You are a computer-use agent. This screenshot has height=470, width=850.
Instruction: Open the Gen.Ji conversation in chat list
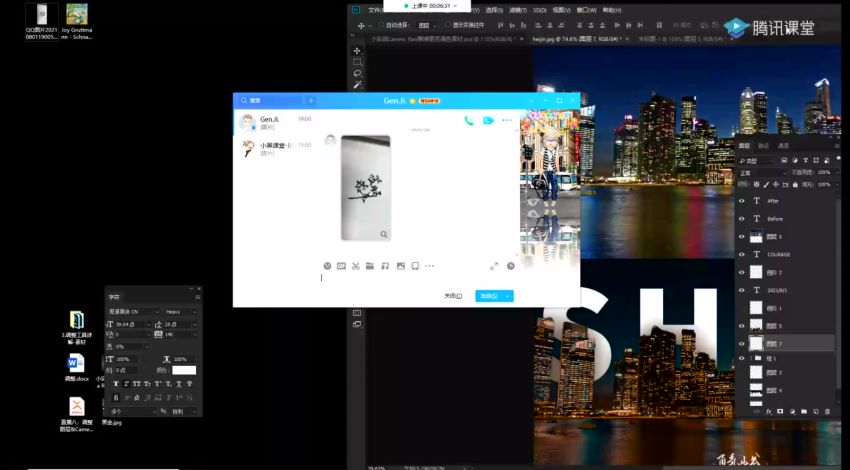click(277, 123)
